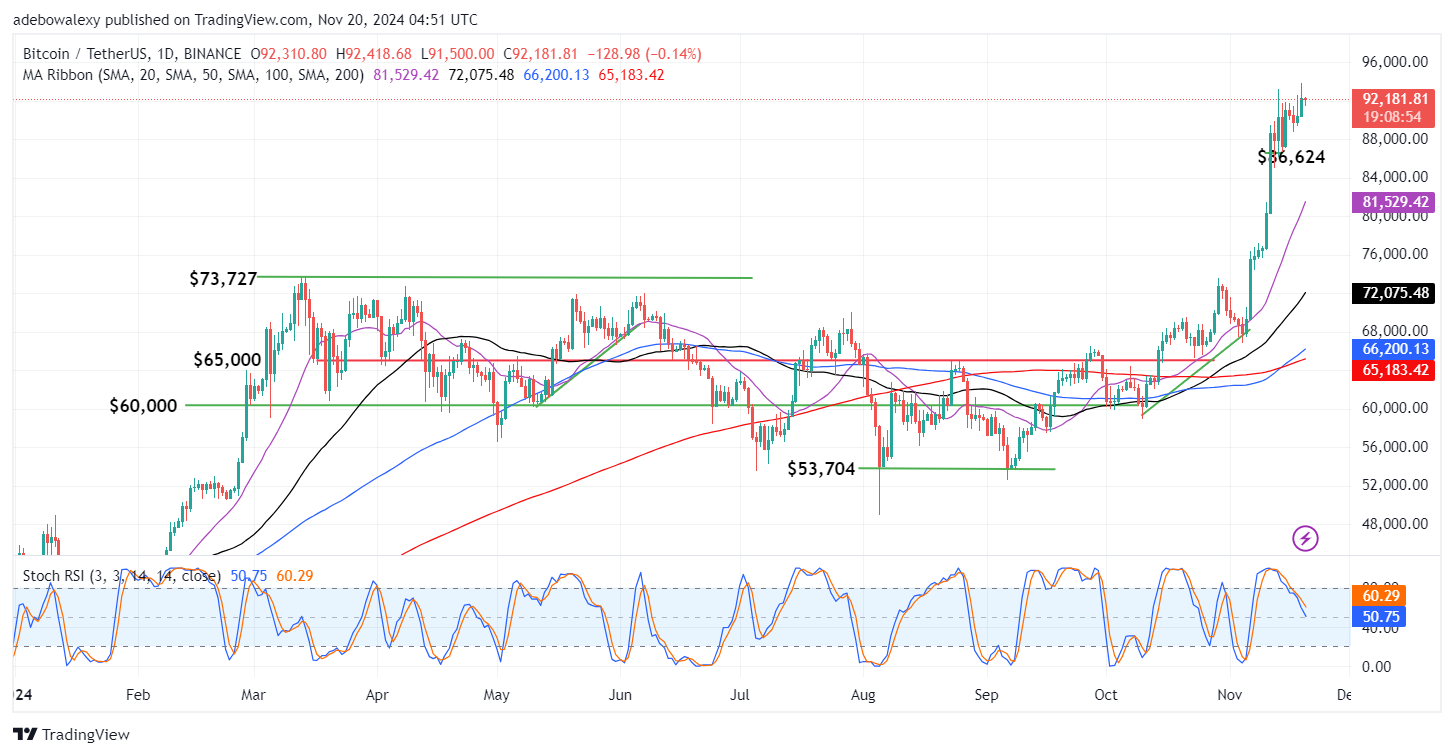Click the 56,000.00 price axis label
The width and height of the screenshot is (1454, 756).
click(1393, 446)
